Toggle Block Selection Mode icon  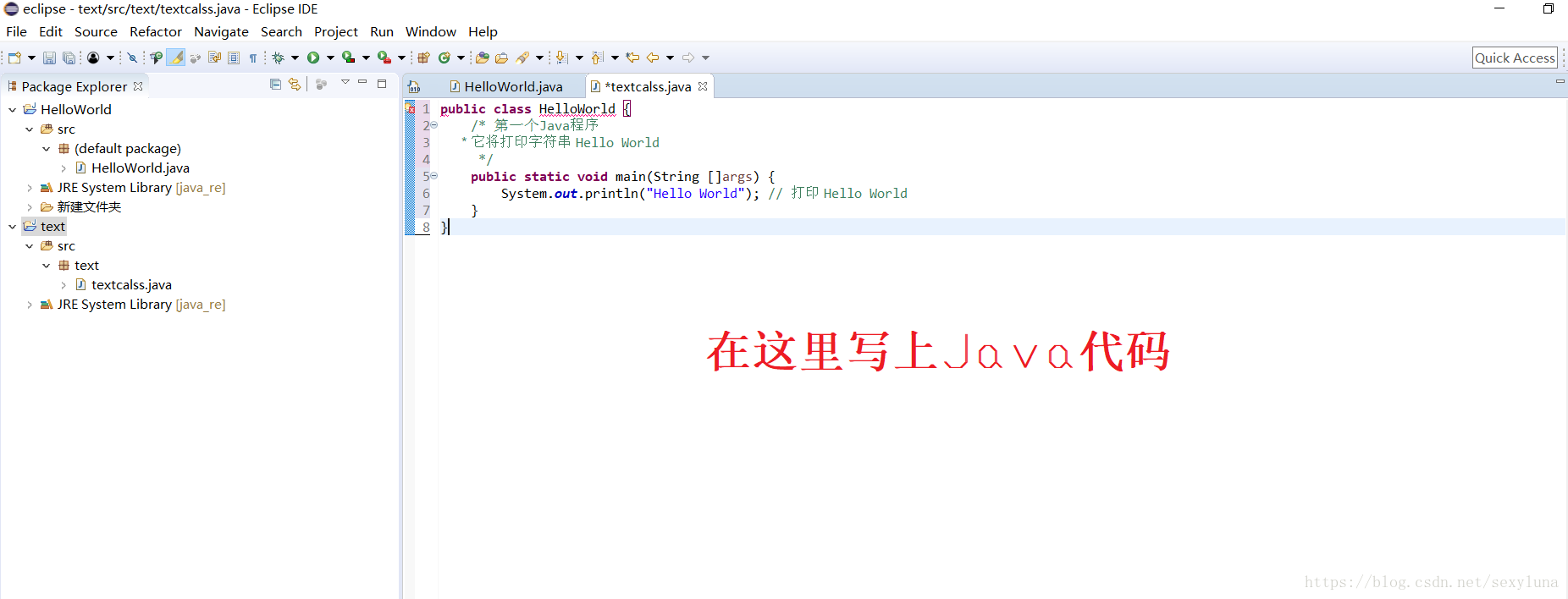tap(234, 58)
